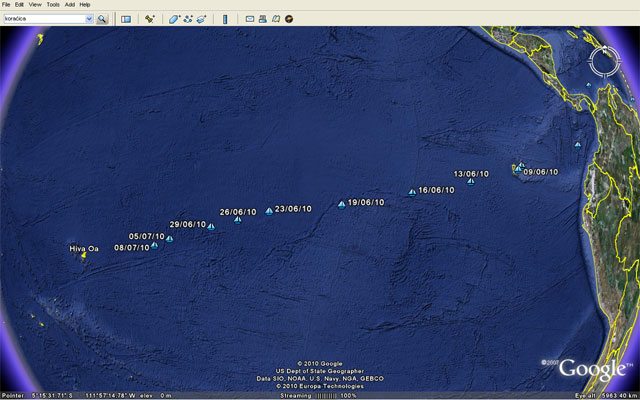Viewport: 640px width, 400px height.
Task: Click the compass navigation ring
Action: pos(604,61)
